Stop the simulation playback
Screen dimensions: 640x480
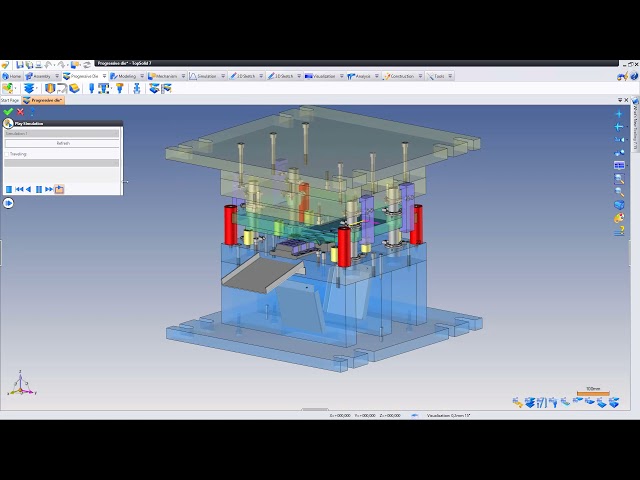click(9, 189)
